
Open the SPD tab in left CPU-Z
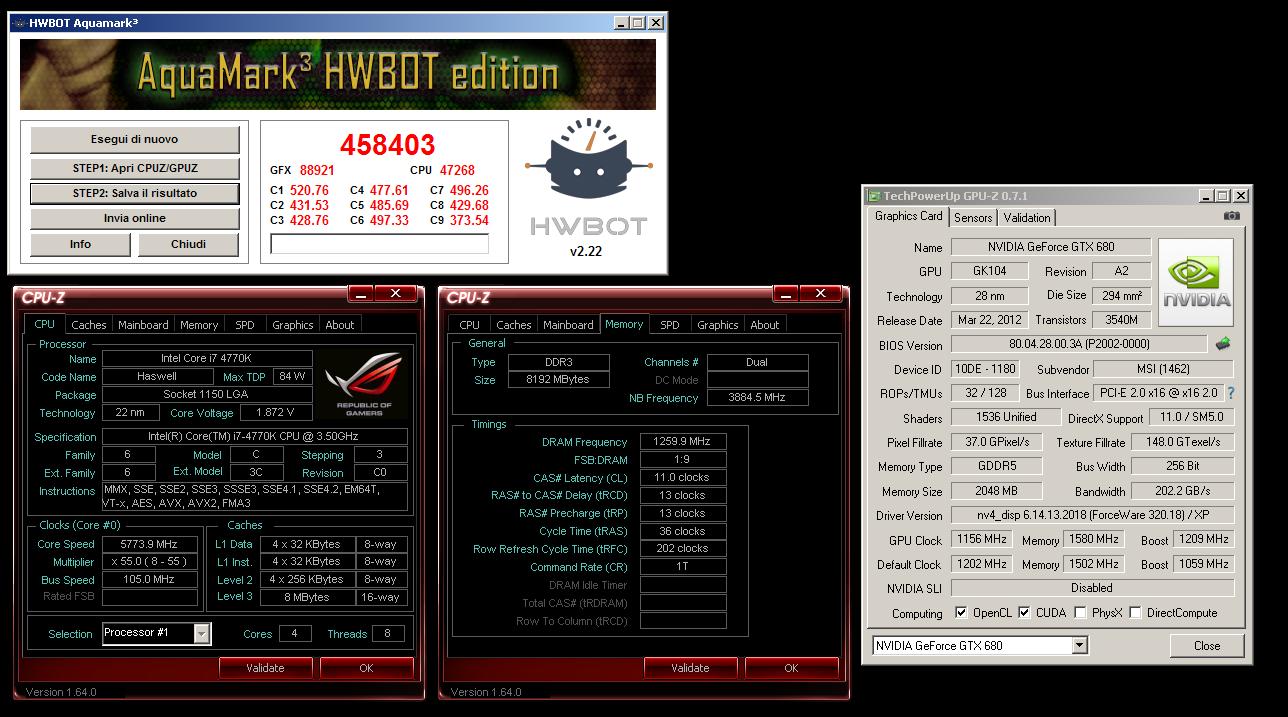pyautogui.click(x=245, y=325)
